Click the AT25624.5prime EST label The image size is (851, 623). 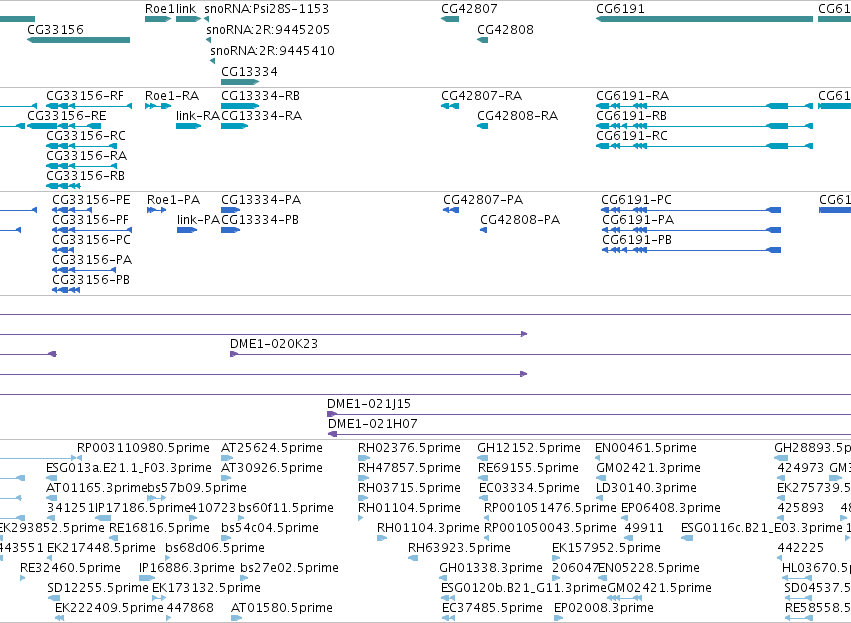click(271, 448)
